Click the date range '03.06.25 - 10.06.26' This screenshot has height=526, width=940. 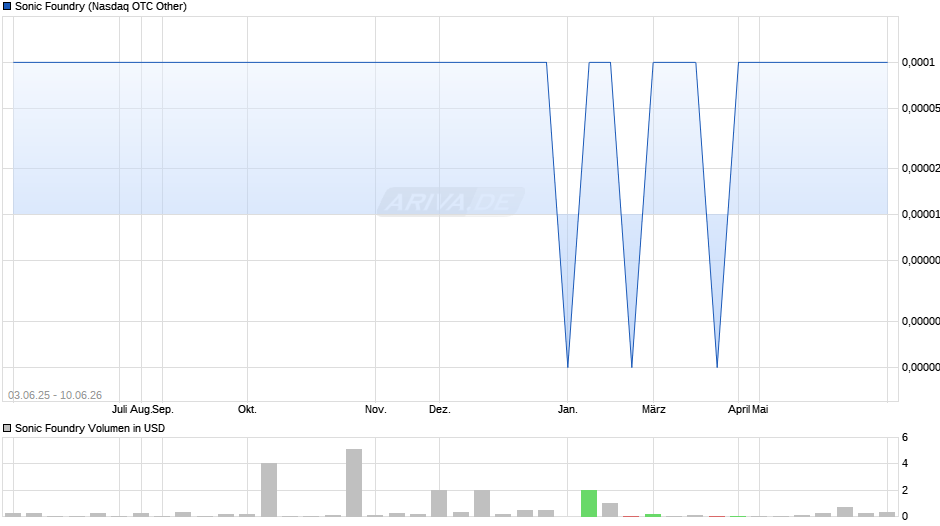(x=55, y=395)
